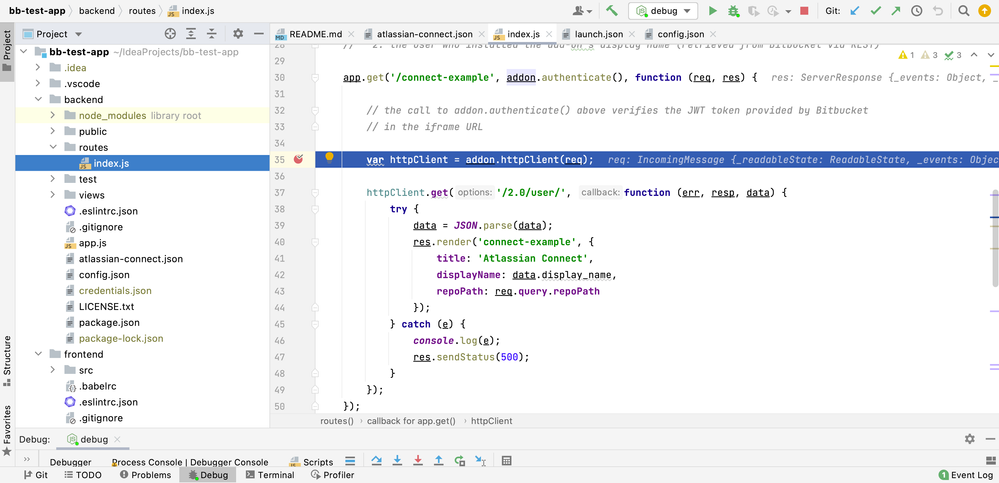The height and width of the screenshot is (483, 999).
Task: Open Git history clock icon
Action: pyautogui.click(x=917, y=11)
